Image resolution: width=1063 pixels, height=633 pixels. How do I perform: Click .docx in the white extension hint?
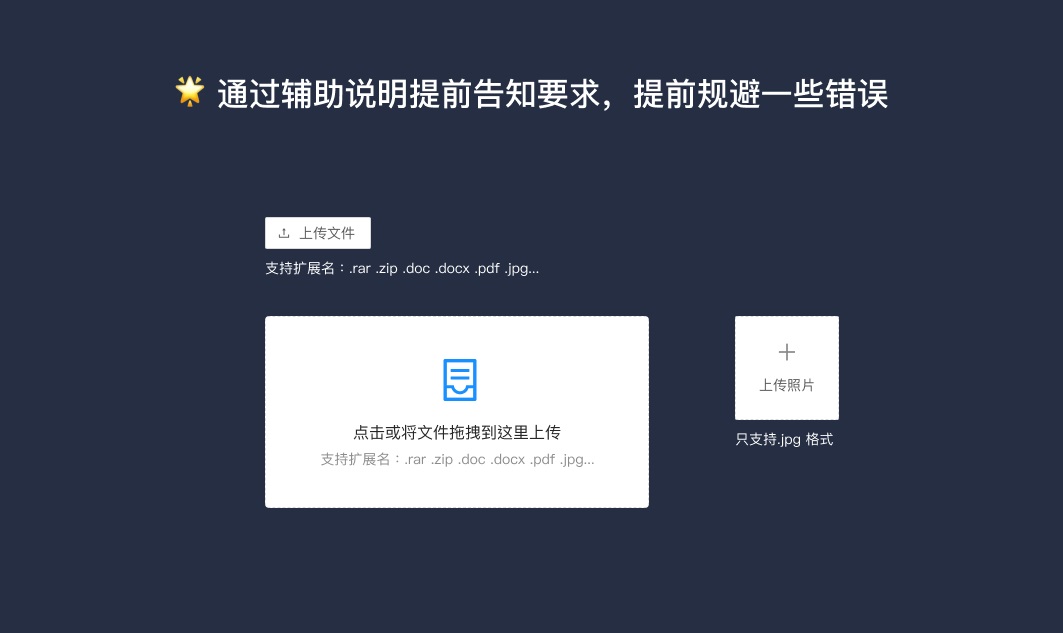[452, 268]
